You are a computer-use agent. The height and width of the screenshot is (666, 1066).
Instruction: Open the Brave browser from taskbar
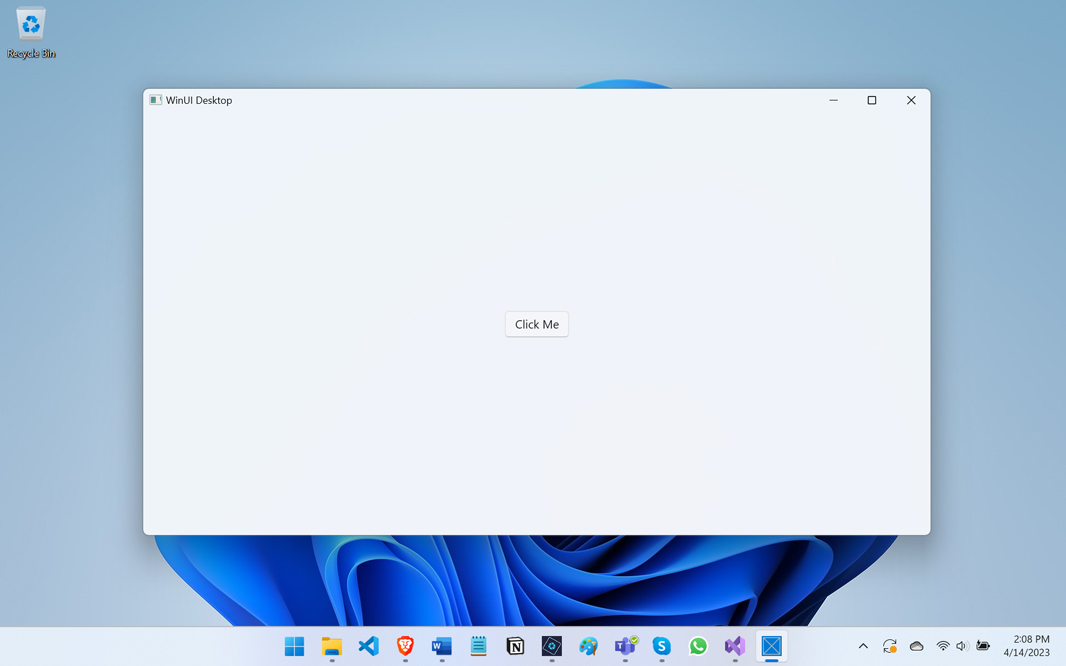pyautogui.click(x=405, y=646)
